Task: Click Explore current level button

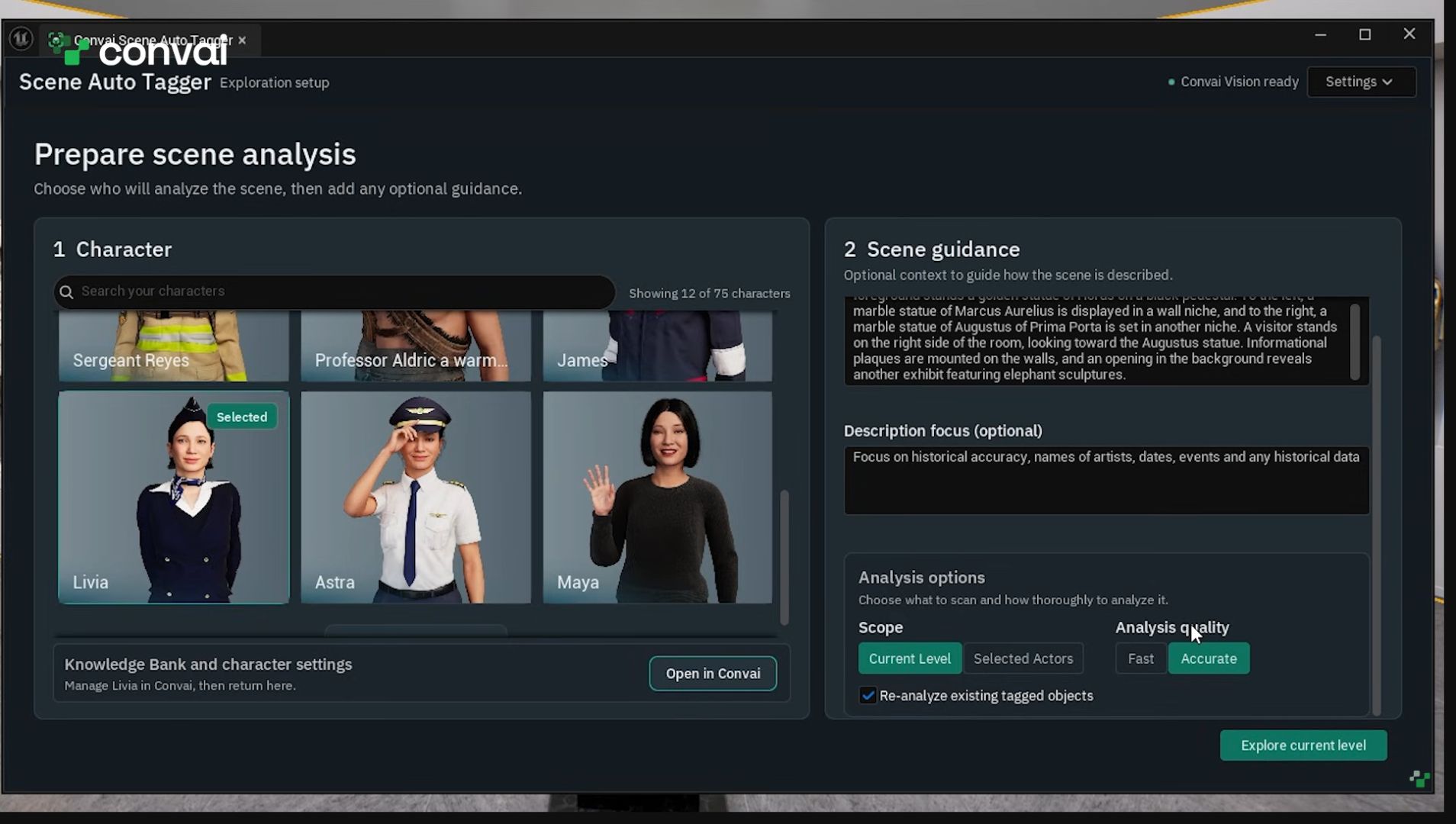Action: [1303, 745]
